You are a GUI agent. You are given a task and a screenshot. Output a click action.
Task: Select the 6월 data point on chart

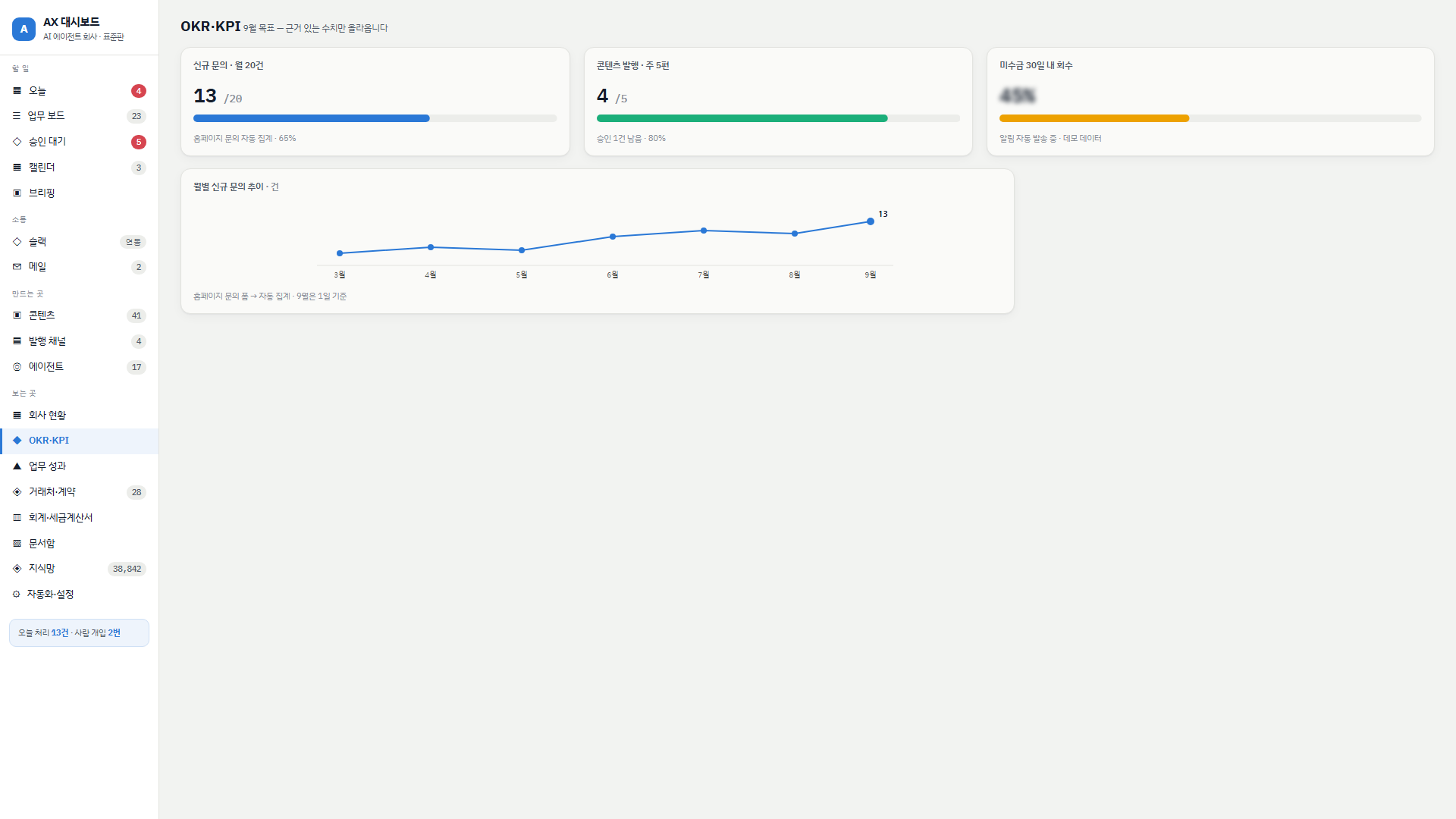(x=613, y=237)
